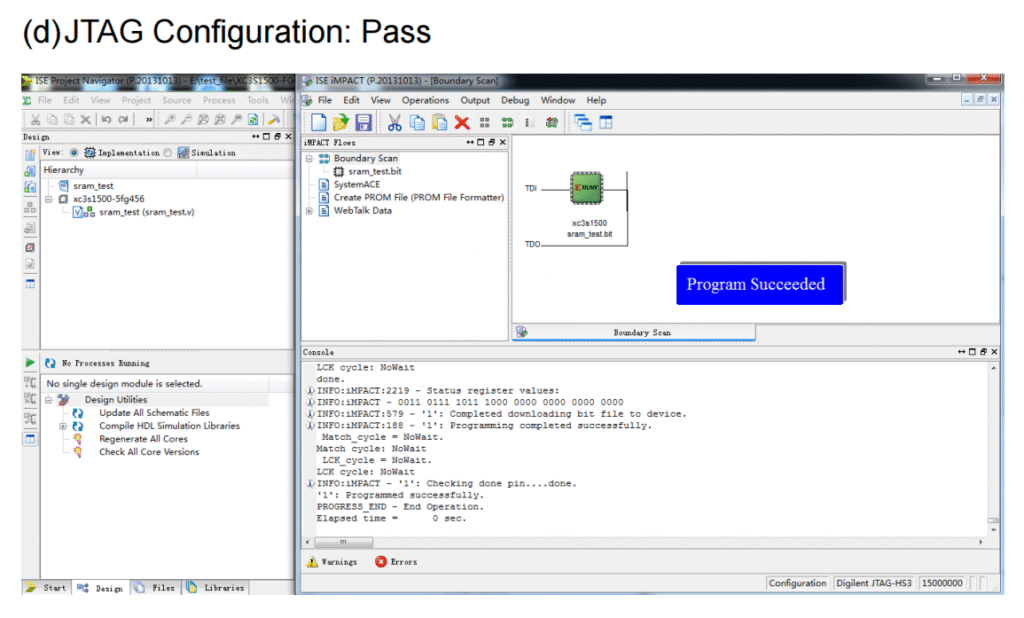
Task: Collapse the xc3s1500-5fg456 hierarchy node
Action: pos(49,199)
